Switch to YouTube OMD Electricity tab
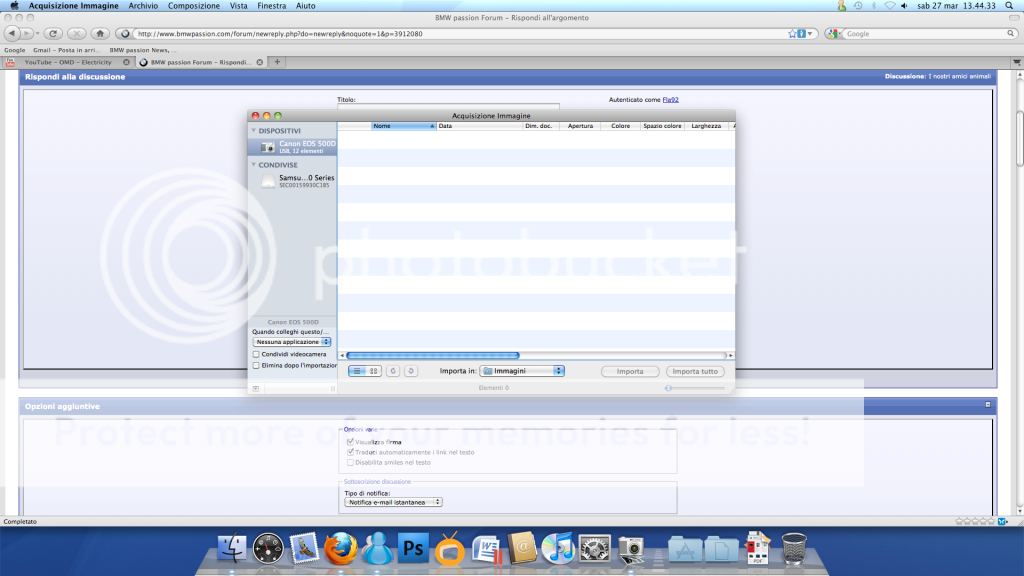1024x576 pixels. (x=68, y=62)
